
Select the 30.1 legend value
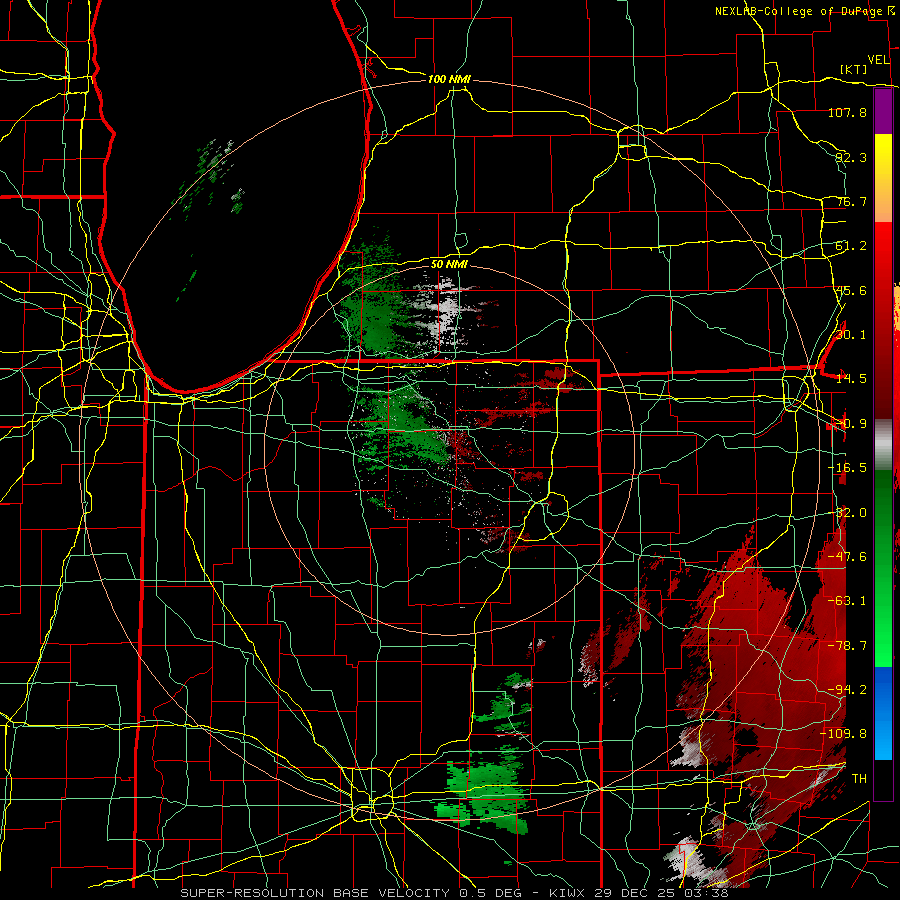tap(851, 335)
